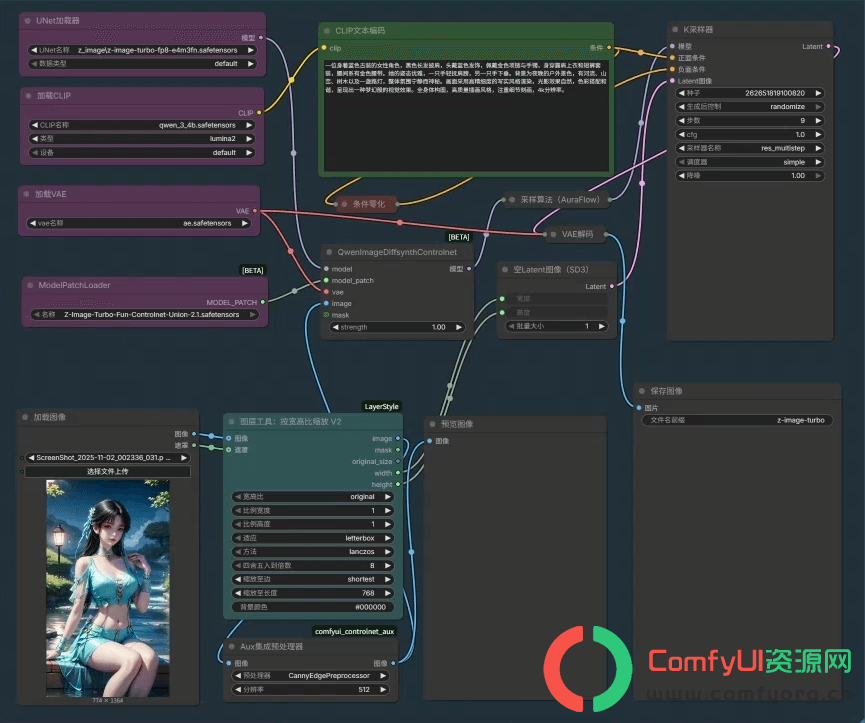The height and width of the screenshot is (723, 865).
Task: Click the VAE output port on 加载VAE
Action: (x=255, y=211)
